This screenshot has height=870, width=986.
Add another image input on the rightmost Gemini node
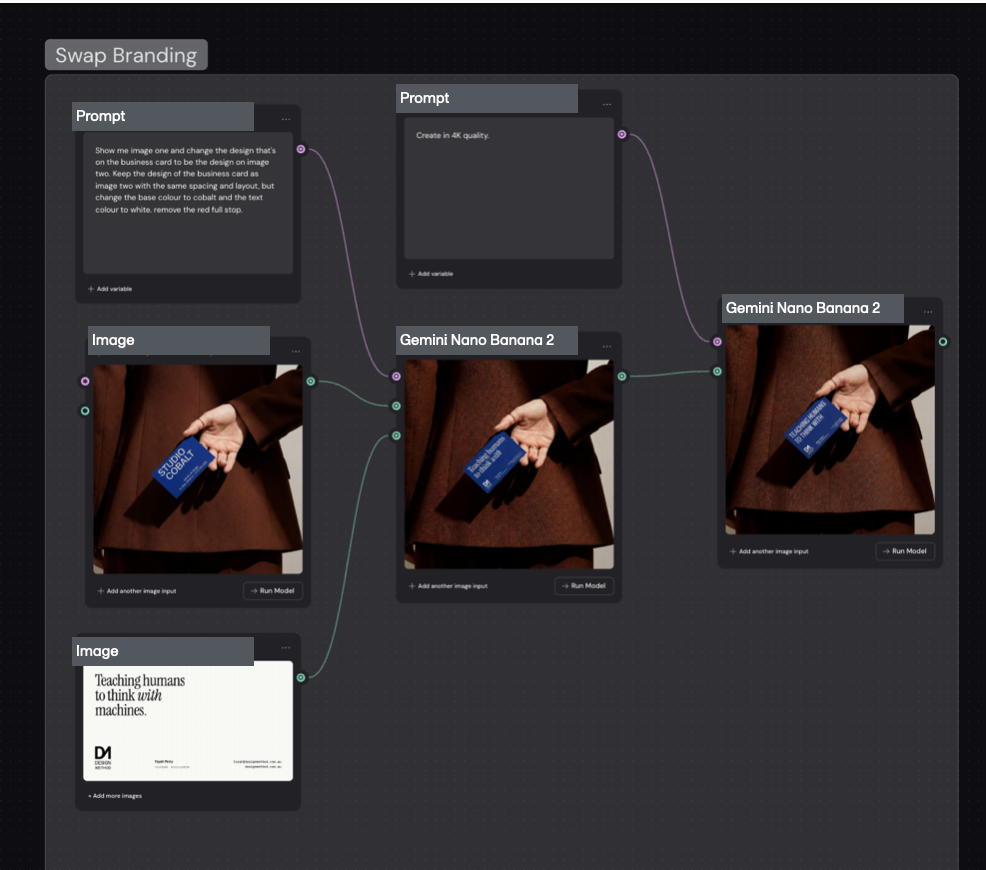(x=769, y=551)
